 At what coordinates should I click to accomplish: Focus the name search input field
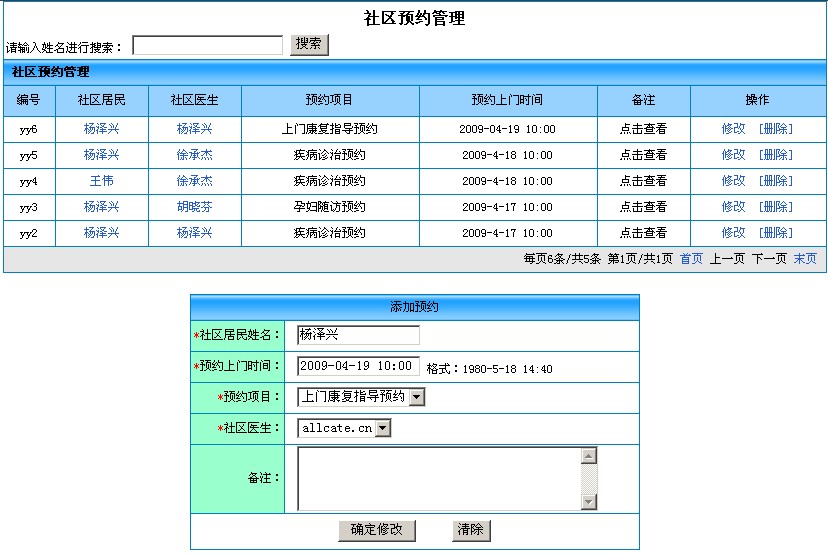pos(208,46)
